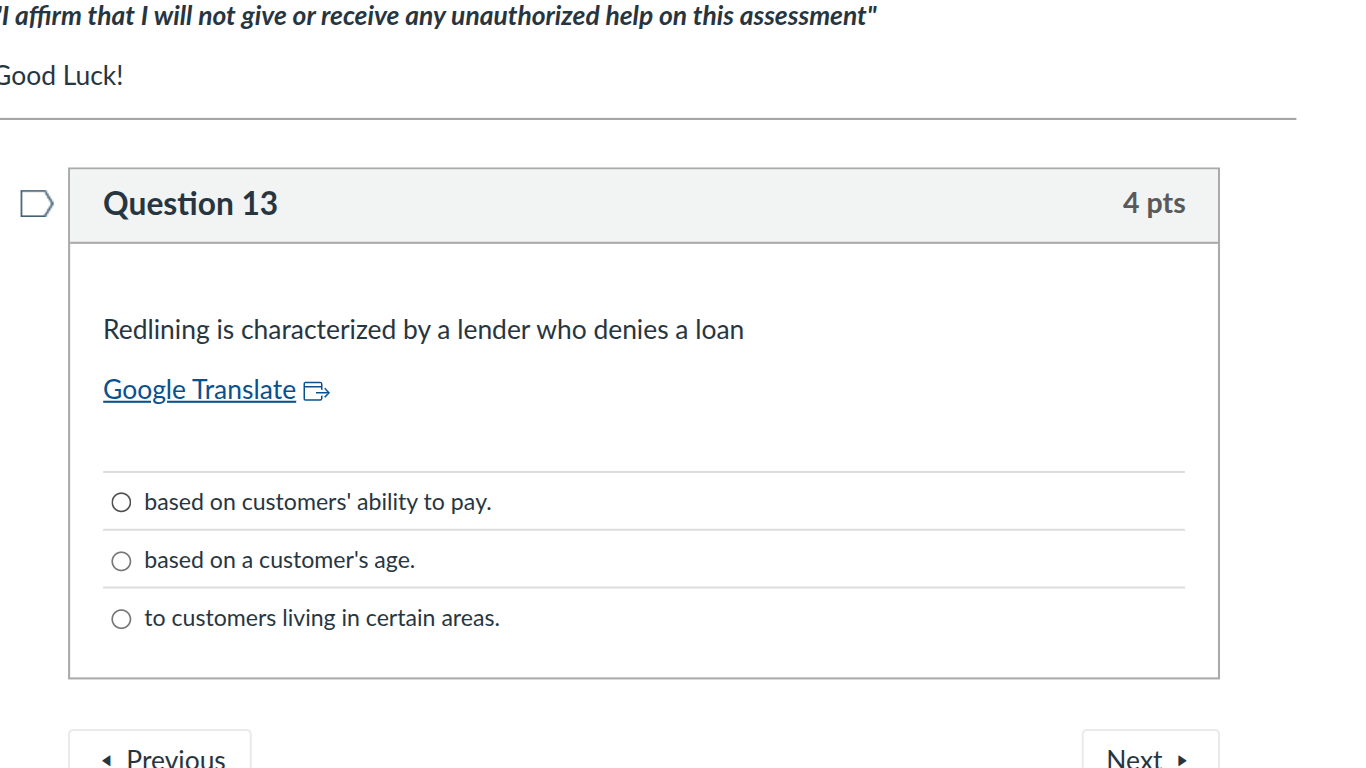Click the answer text 'based on a customer's age'
The image size is (1366, 768).
[280, 560]
